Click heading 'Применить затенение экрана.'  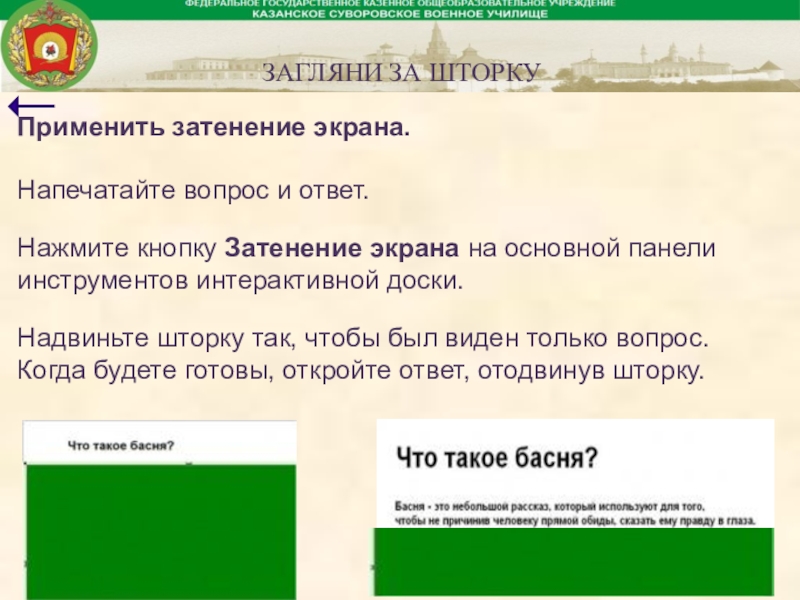click(214, 128)
